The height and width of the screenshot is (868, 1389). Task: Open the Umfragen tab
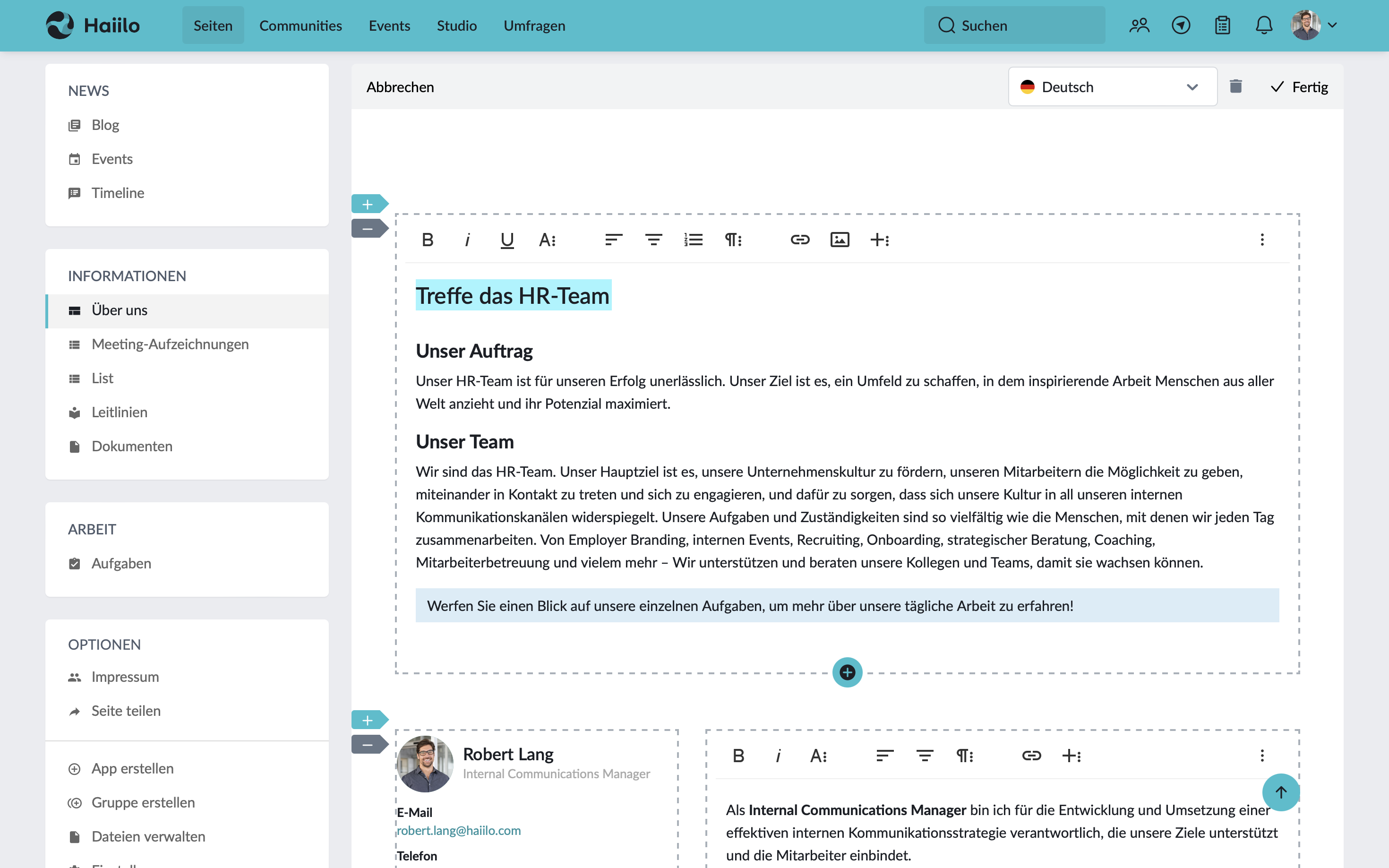534,25
